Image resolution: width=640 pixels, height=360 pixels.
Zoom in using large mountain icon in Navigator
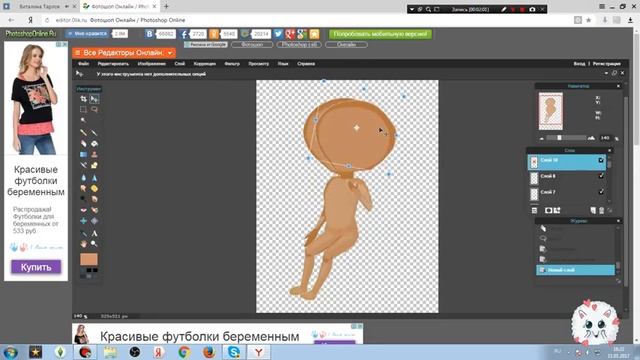point(591,138)
